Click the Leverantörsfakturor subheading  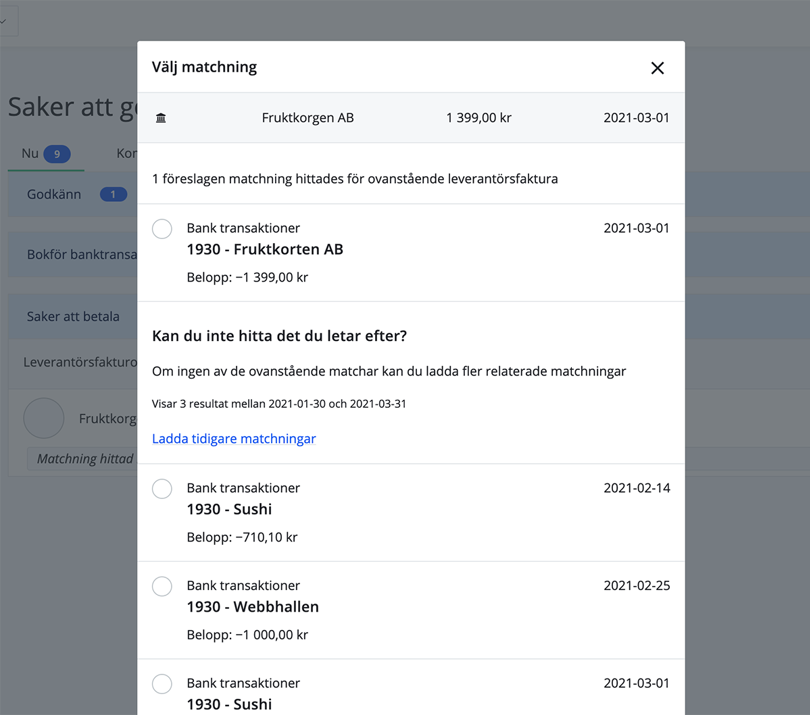79,362
